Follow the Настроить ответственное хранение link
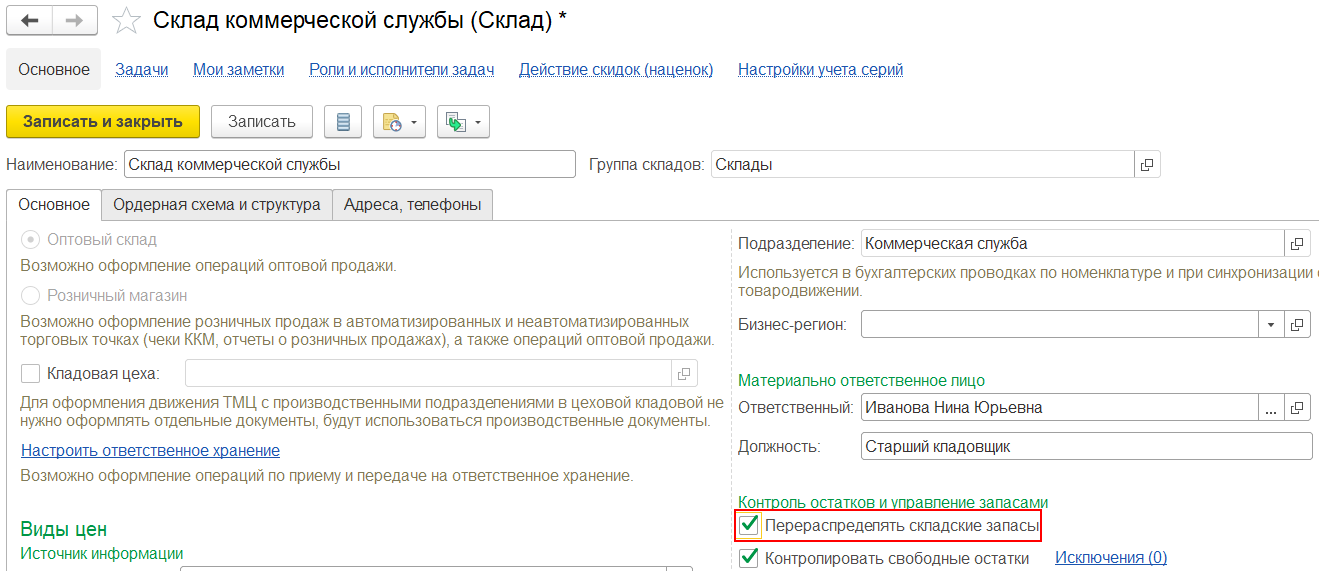1319x571 pixels. point(150,450)
